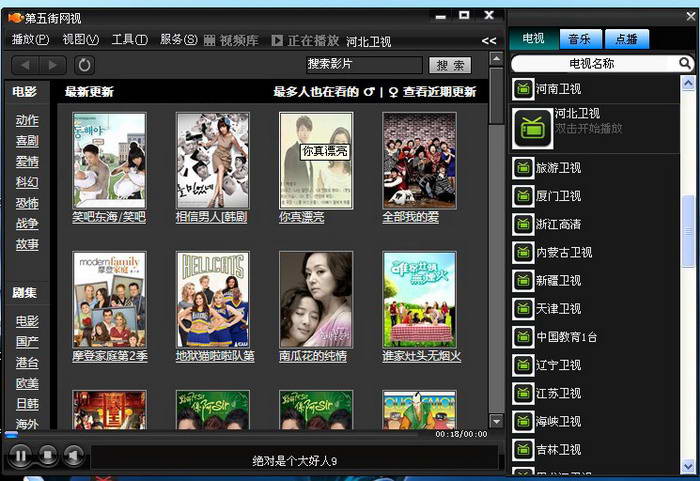Stop playback with the stop button
700x481 pixels.
(x=47, y=455)
